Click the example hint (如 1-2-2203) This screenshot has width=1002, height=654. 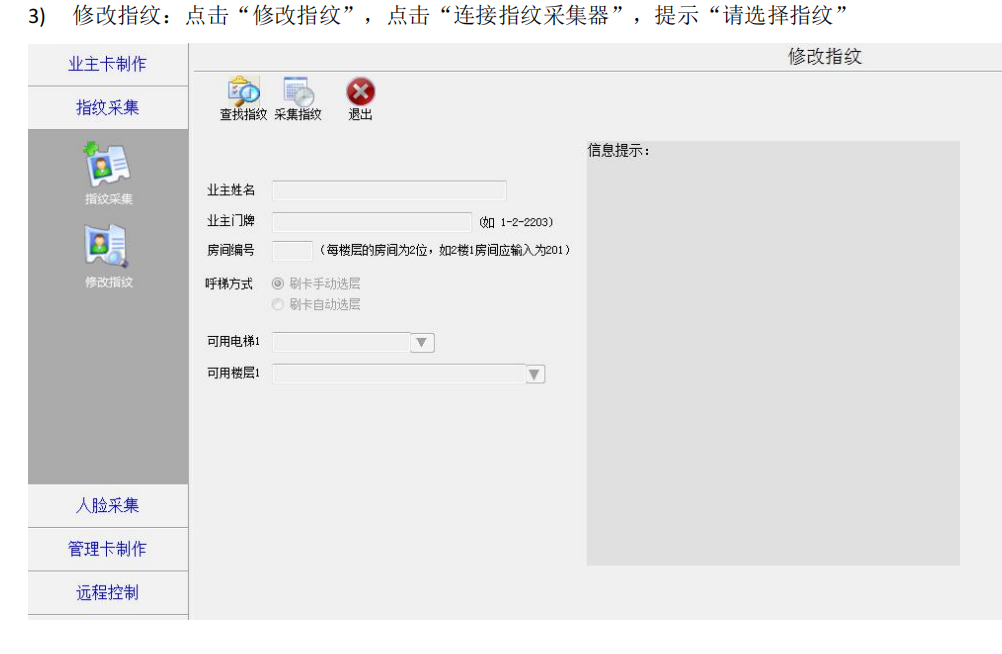(516, 222)
